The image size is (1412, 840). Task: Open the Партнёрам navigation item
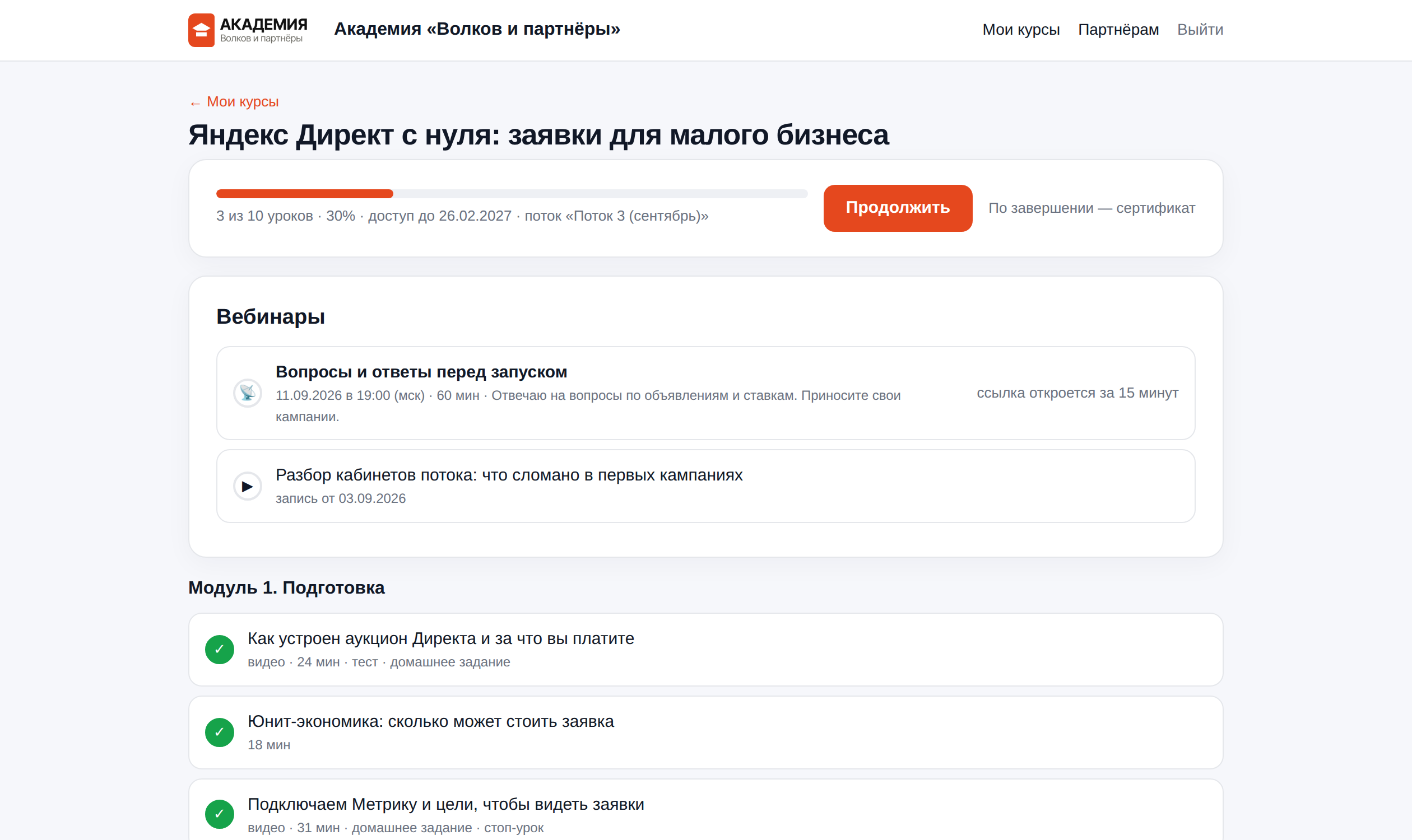pos(1118,30)
